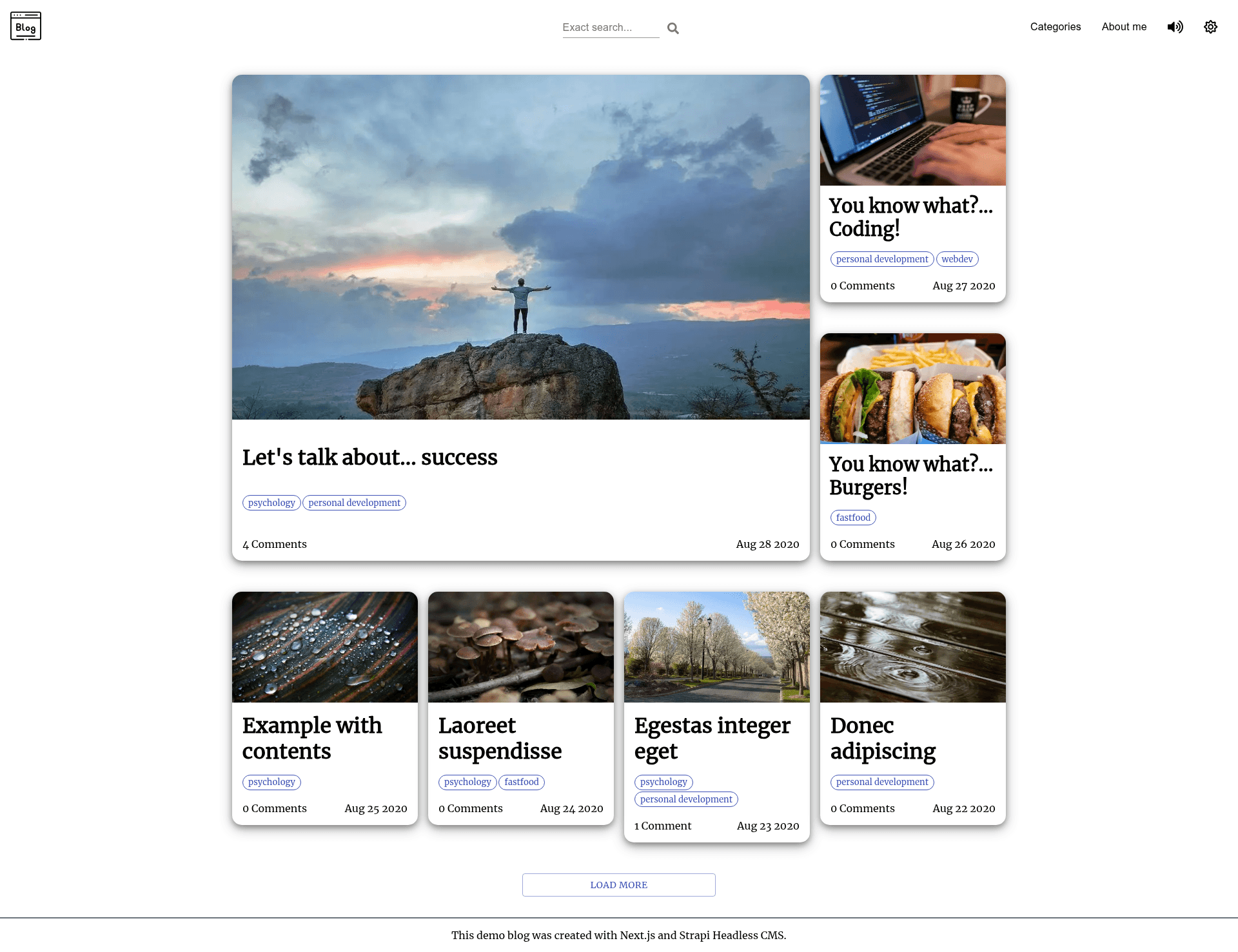This screenshot has height=952, width=1238.
Task: Click "4 Comments" on the success post
Action: pyautogui.click(x=275, y=544)
